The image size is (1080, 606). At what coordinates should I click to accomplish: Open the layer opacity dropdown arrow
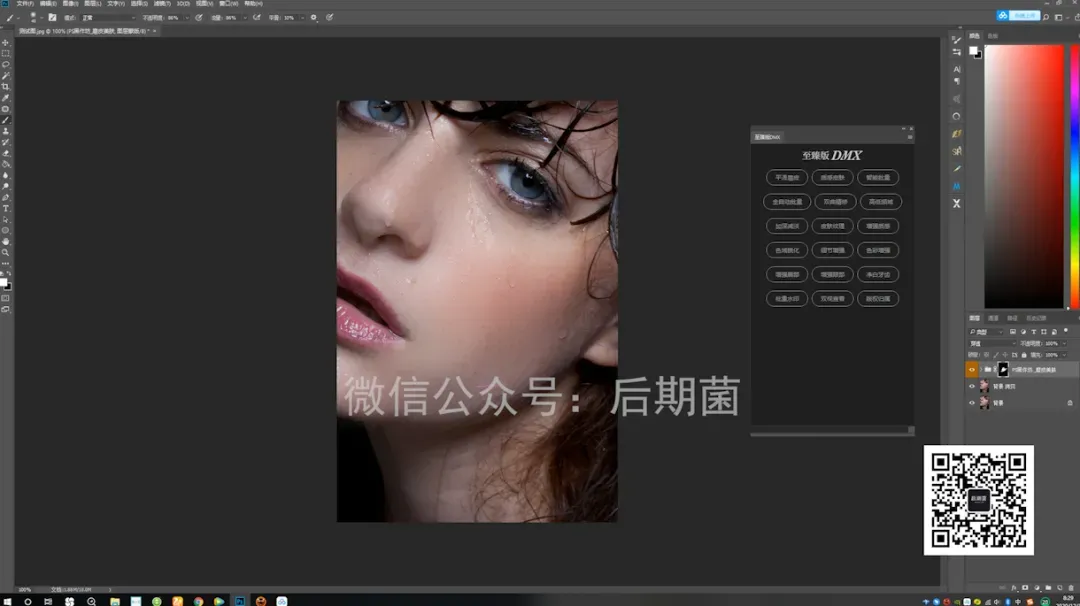[x=1065, y=343]
